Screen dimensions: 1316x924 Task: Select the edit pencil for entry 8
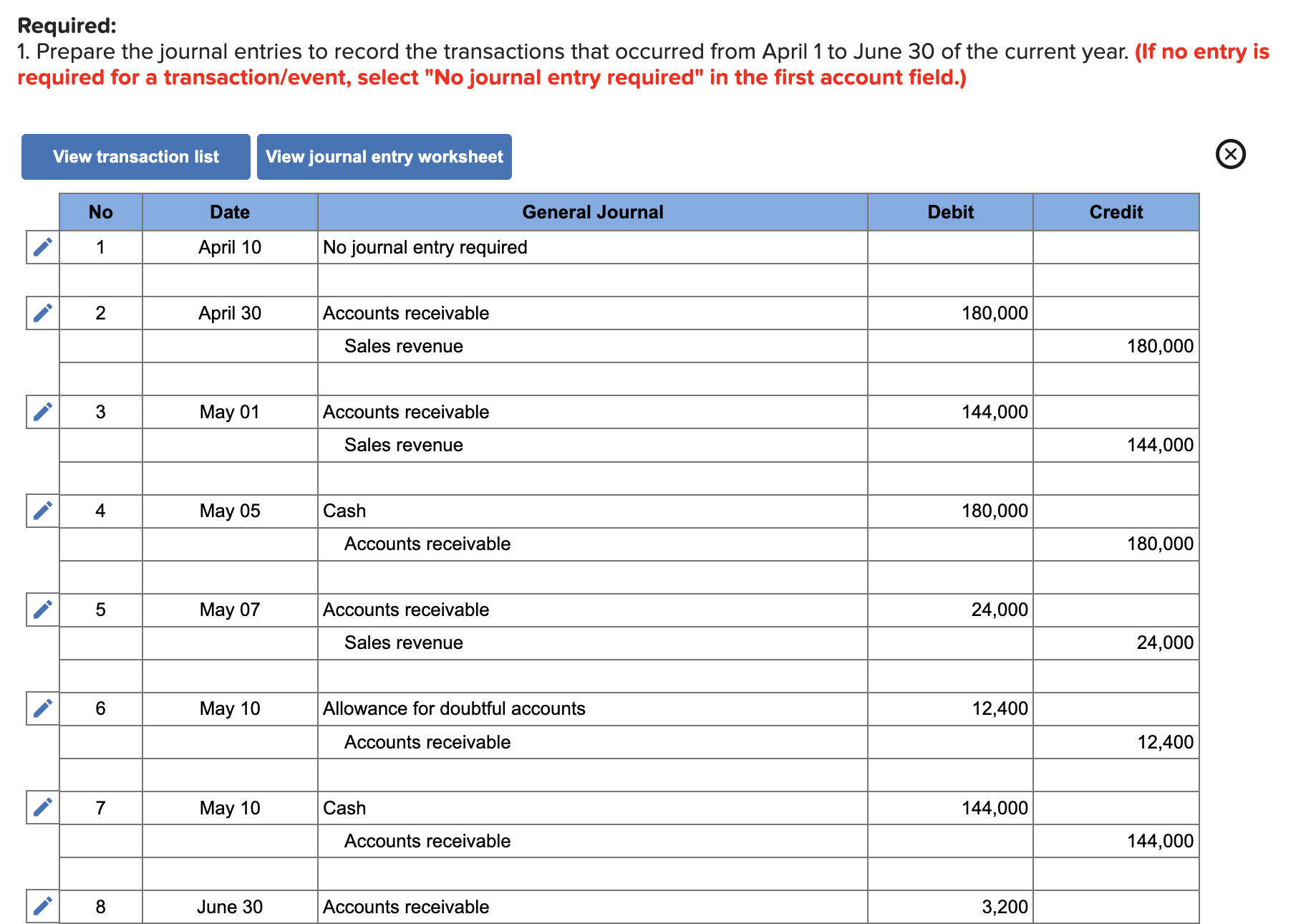coord(42,906)
